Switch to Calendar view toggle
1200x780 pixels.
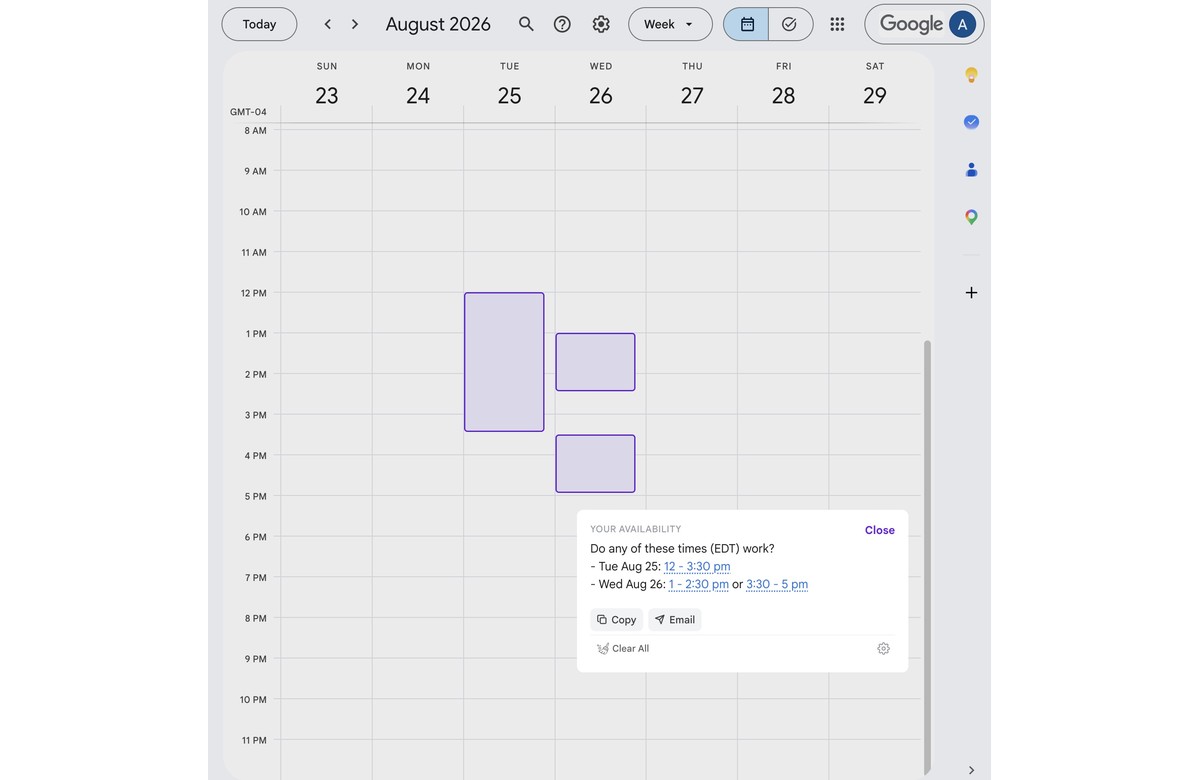point(746,24)
